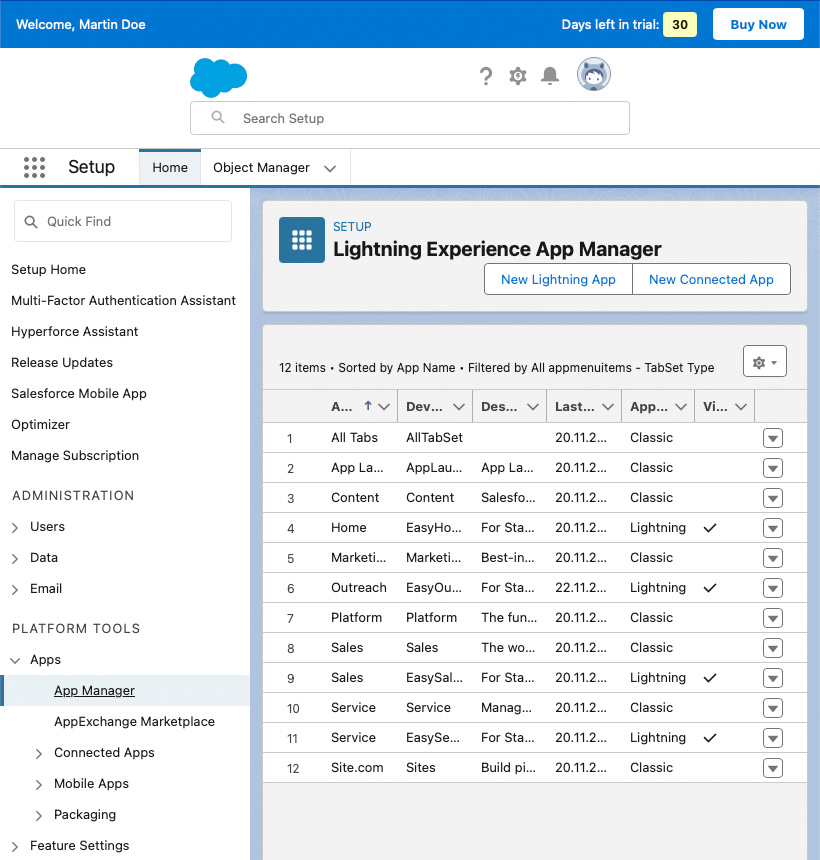Switch to the Object Manager tab
Screen dimensions: 820x860
tap(262, 167)
